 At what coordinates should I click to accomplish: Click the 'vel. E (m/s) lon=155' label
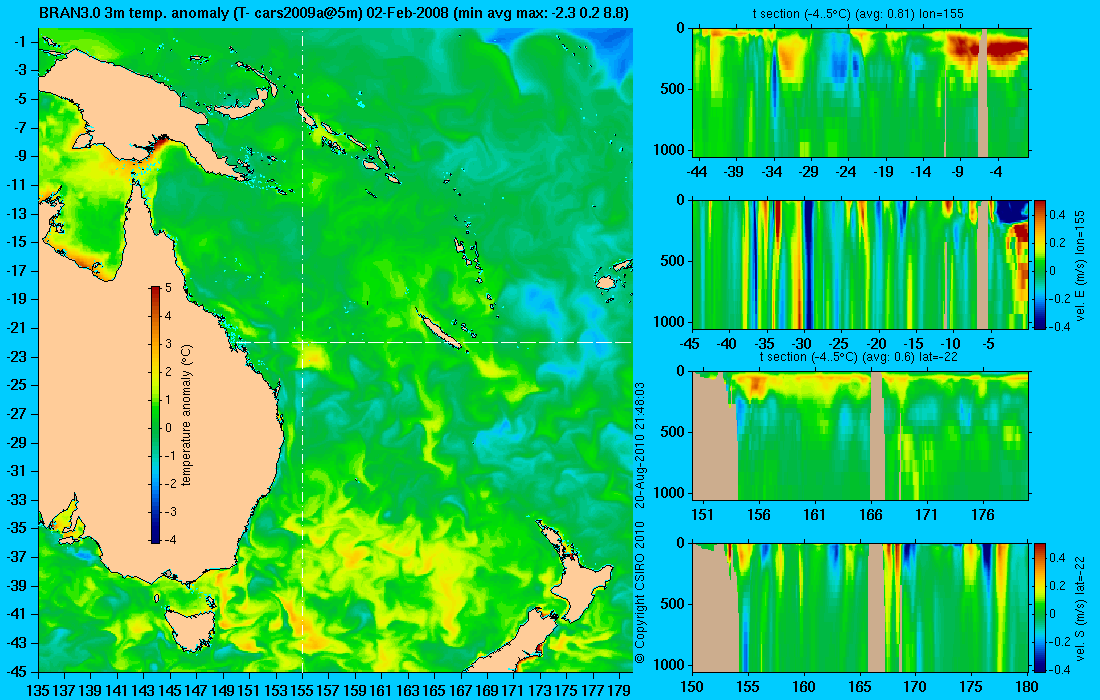click(1080, 264)
